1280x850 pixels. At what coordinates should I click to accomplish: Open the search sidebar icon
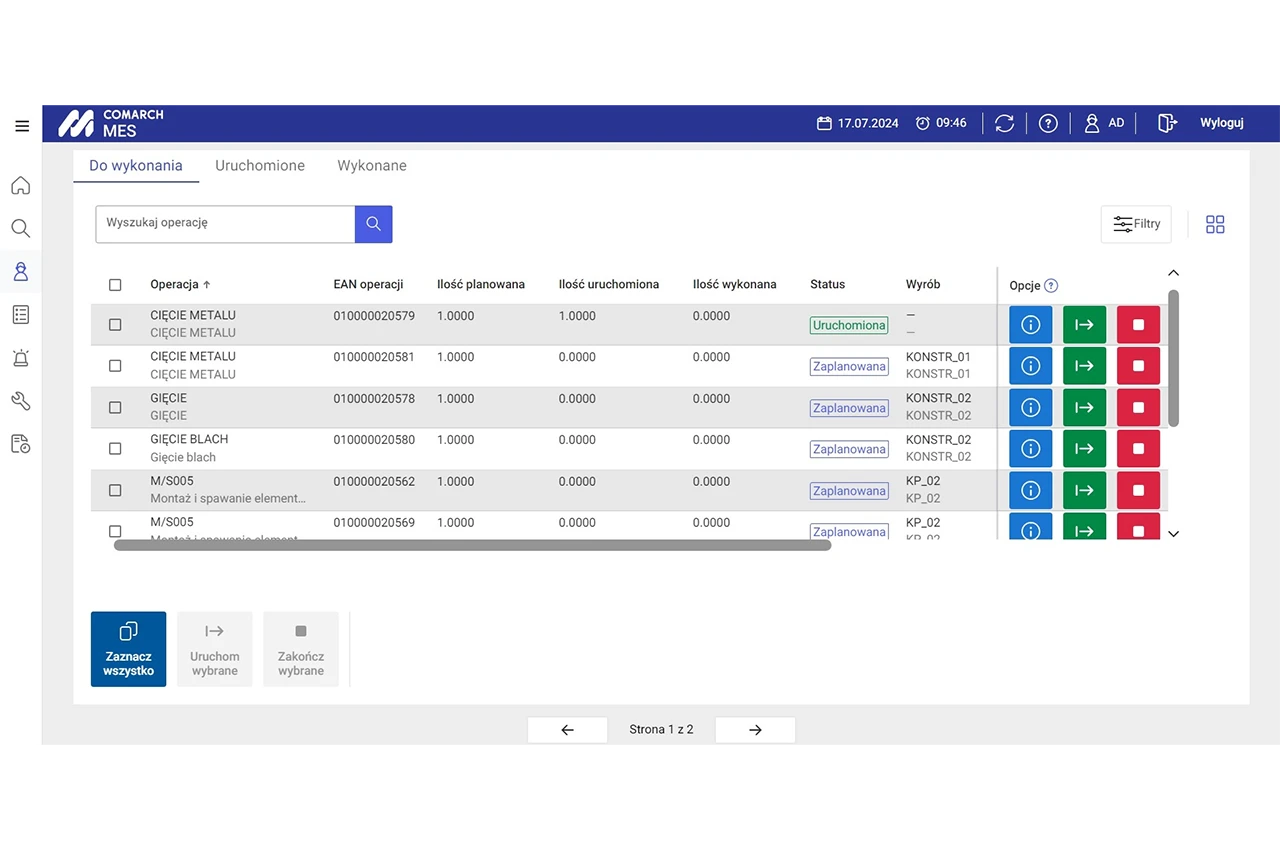(20, 228)
